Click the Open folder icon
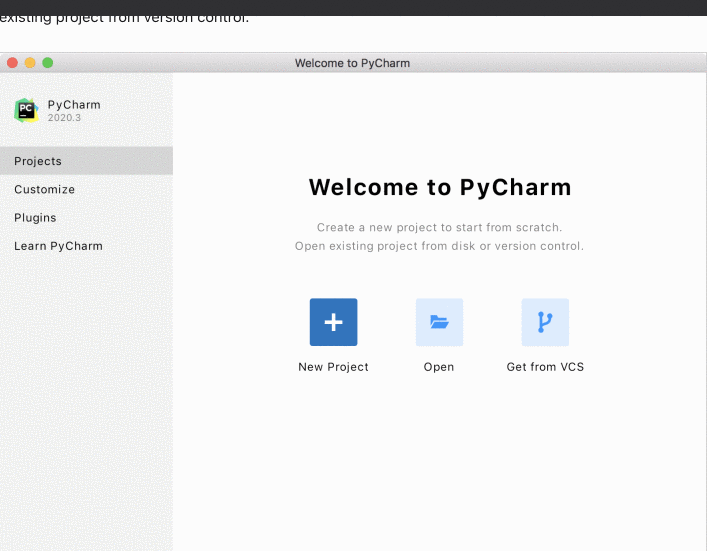 pos(439,322)
